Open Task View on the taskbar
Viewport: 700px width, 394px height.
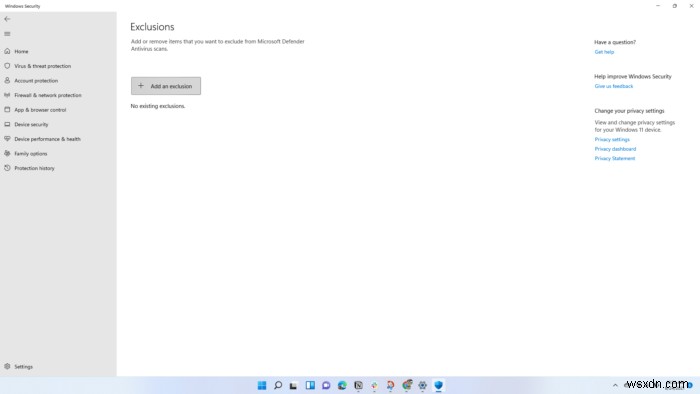[x=293, y=386]
